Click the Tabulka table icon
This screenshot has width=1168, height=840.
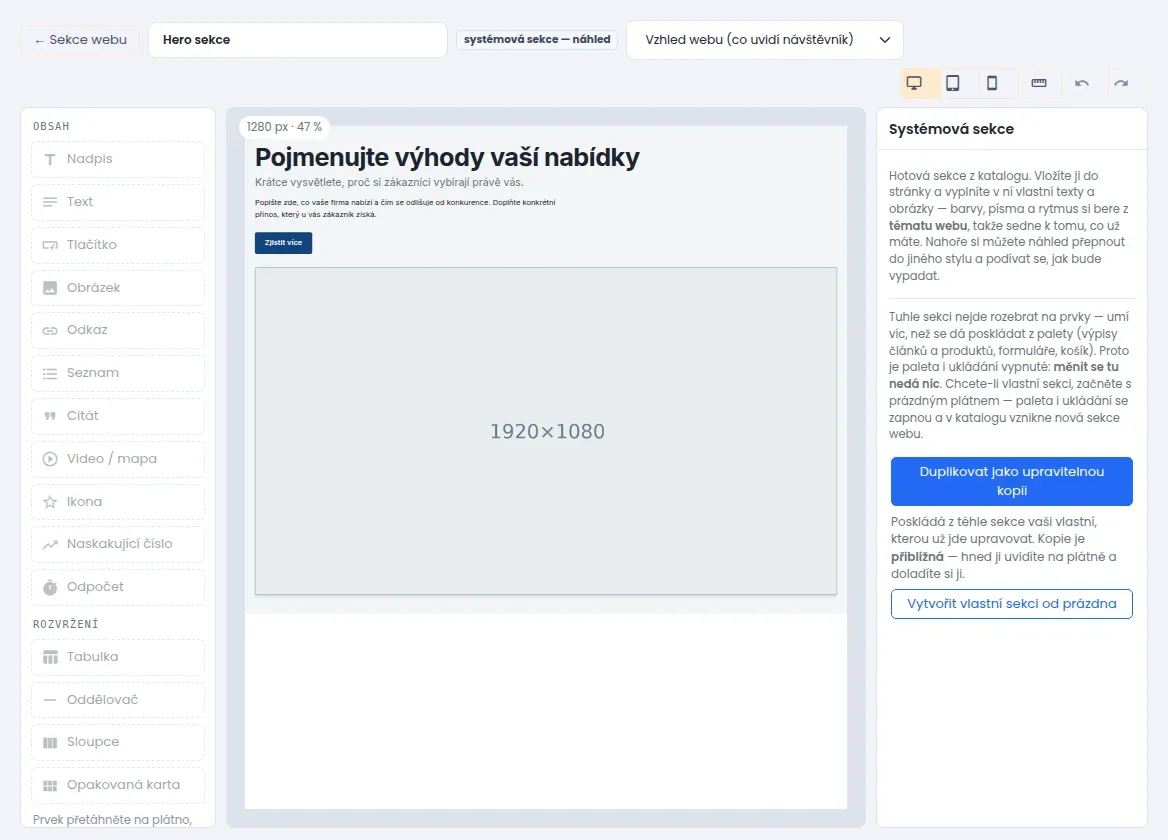[50, 658]
